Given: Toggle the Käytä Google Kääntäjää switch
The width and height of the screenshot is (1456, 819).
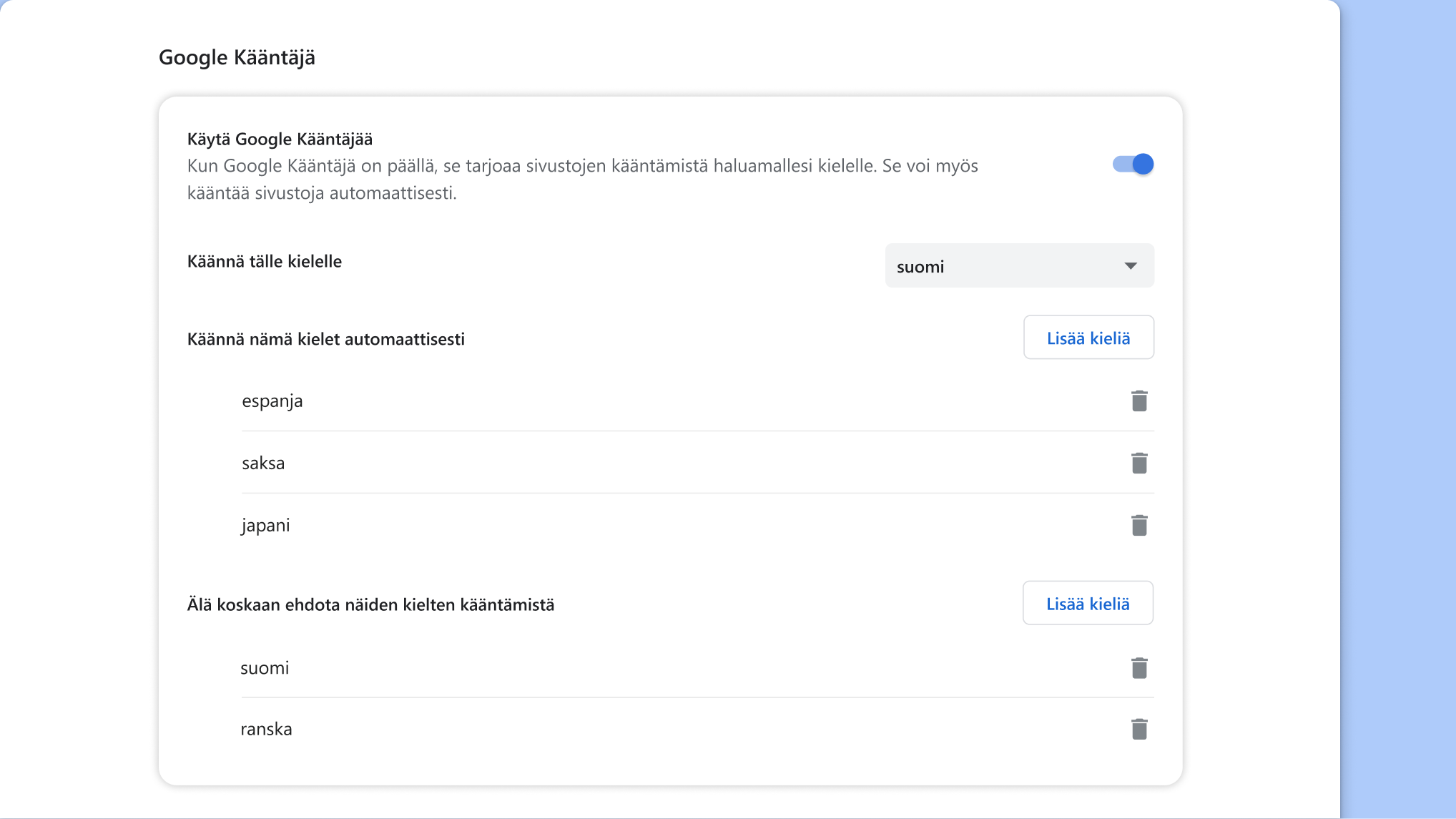Looking at the screenshot, I should tap(1133, 165).
